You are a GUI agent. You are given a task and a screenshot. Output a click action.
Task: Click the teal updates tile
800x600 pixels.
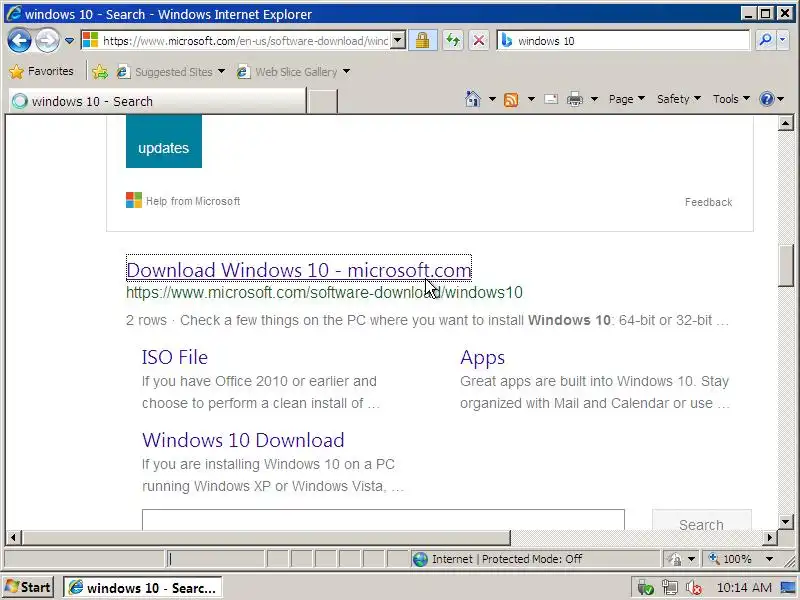[164, 141]
